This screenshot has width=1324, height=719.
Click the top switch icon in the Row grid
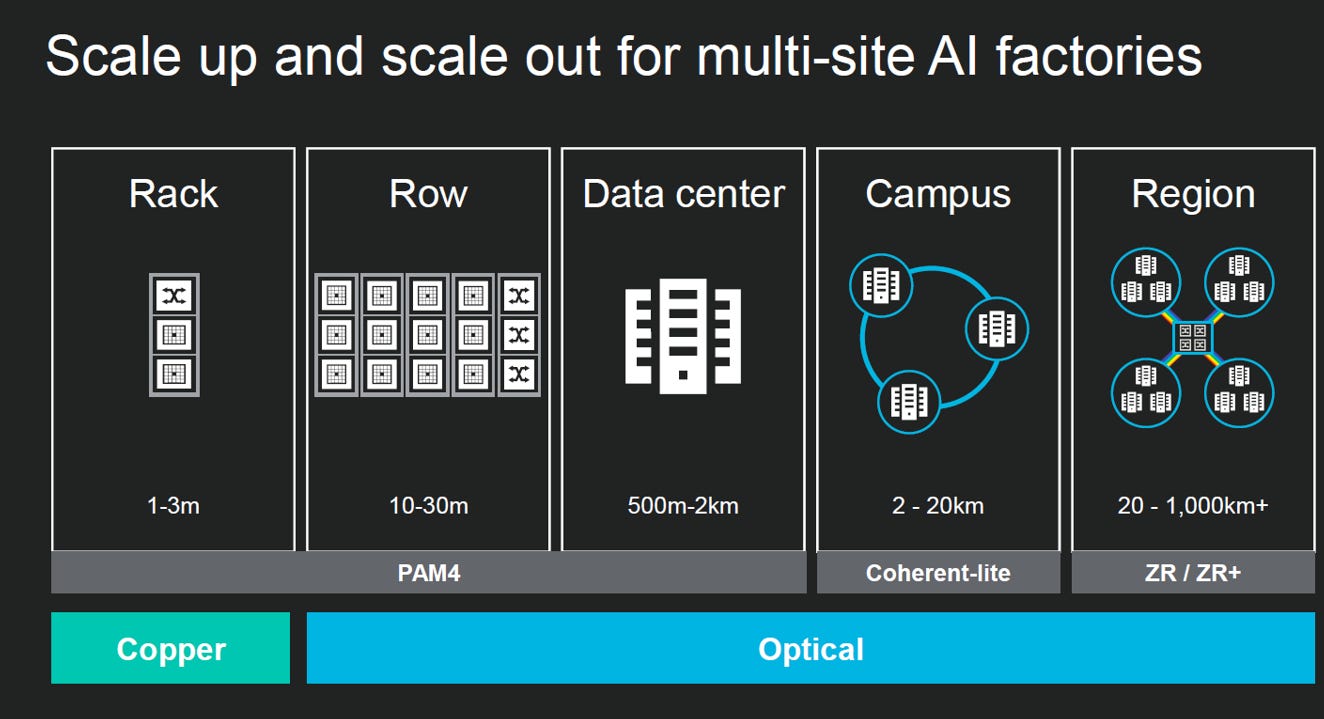518,295
